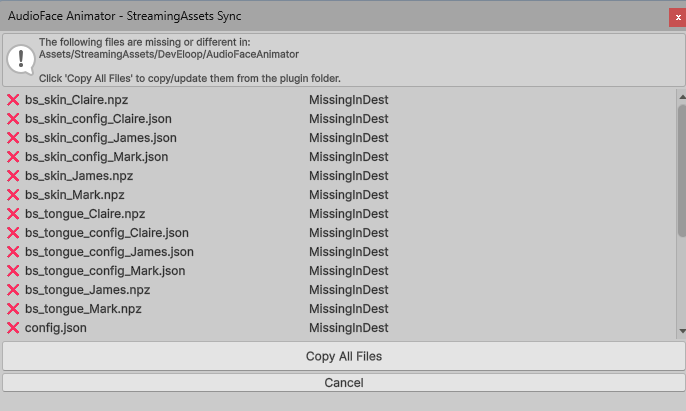Select the bs_tongue_config_Claire.json file name
686x411 pixels.
[107, 233]
